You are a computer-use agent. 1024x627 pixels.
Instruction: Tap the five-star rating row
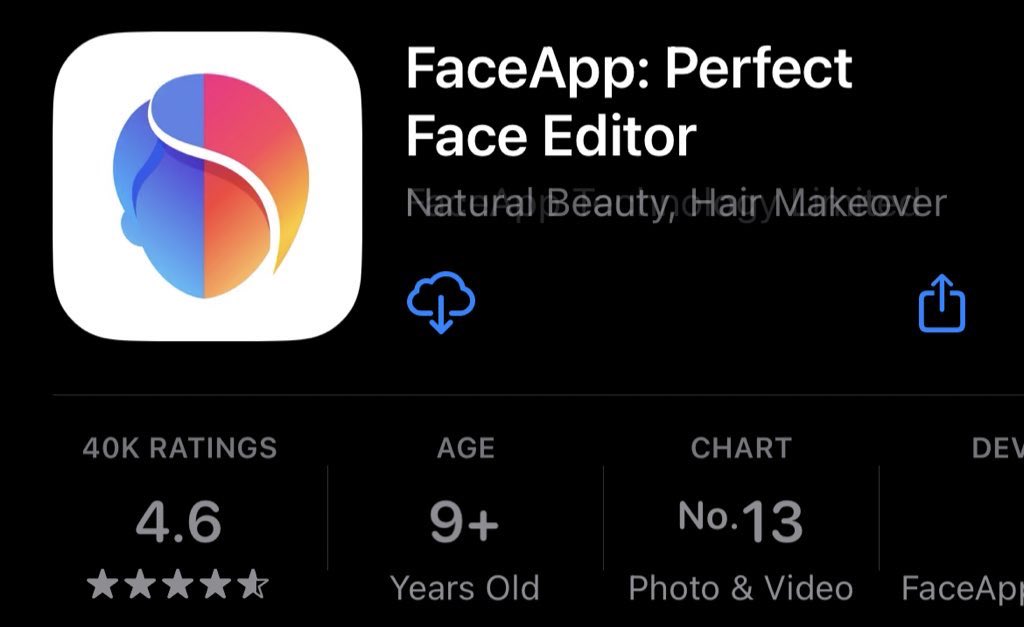point(178,584)
